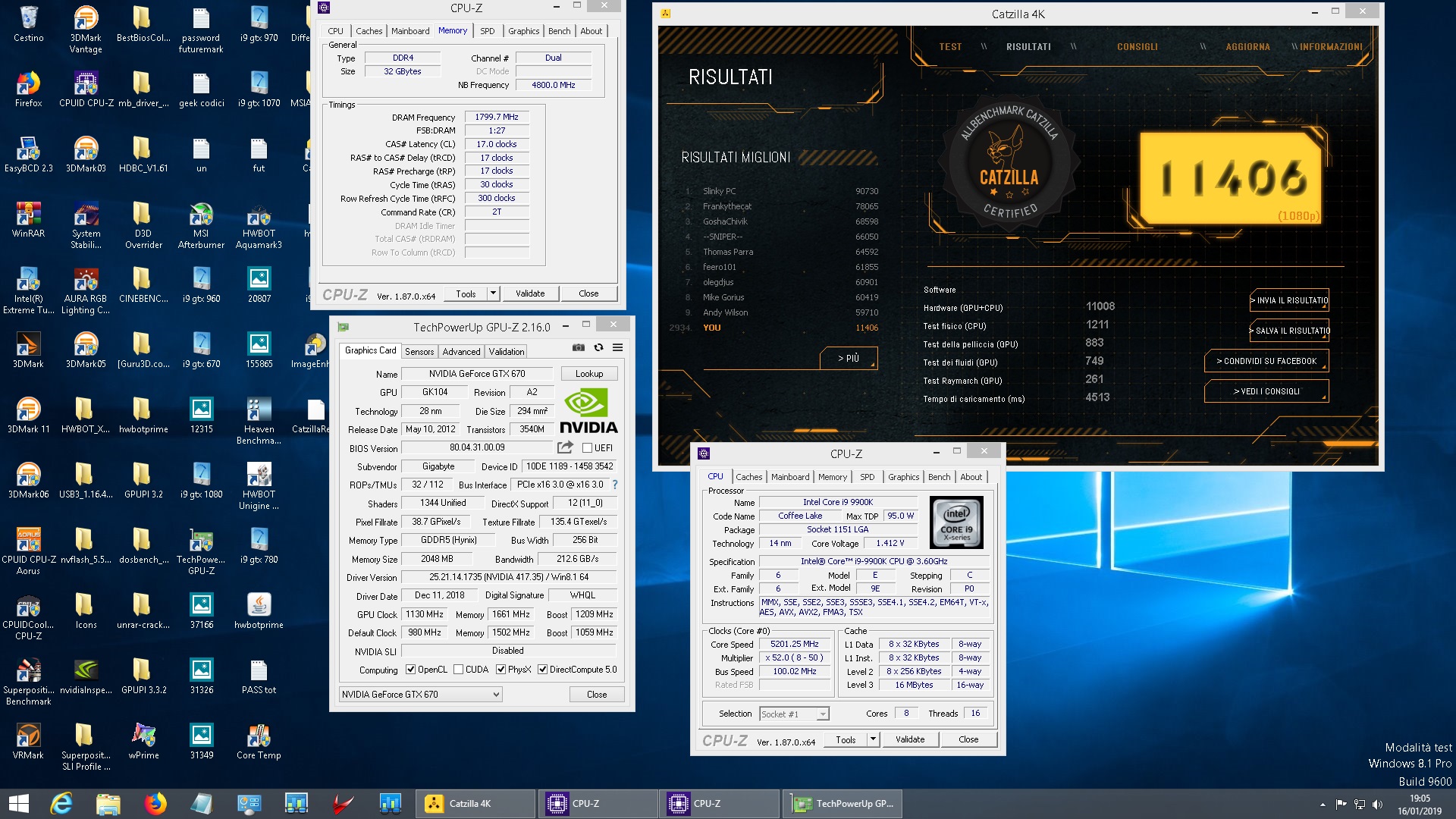Toggle the PhysX checkbox in GPU-Z
The width and height of the screenshot is (1456, 819).
500,670
